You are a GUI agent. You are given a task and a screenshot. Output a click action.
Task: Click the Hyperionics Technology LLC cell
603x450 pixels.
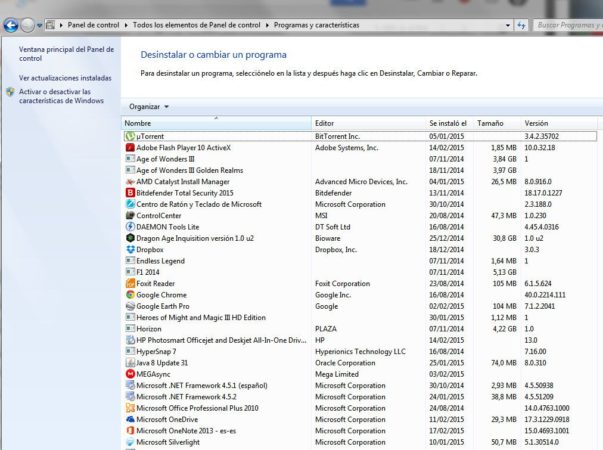360,352
